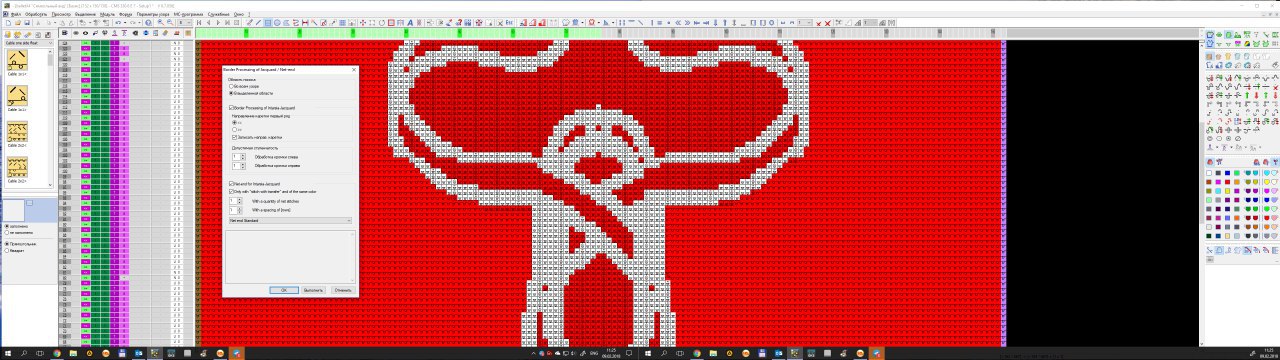The width and height of the screenshot is (1280, 360).
Task: Select the text 'A' tool
Action: click(410, 23)
